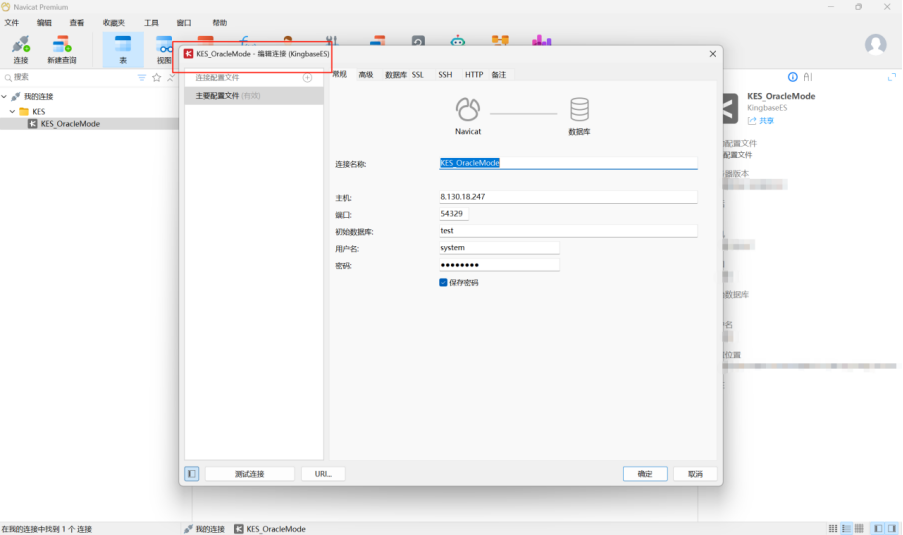Click the 共享 (Share) link

[761, 120]
